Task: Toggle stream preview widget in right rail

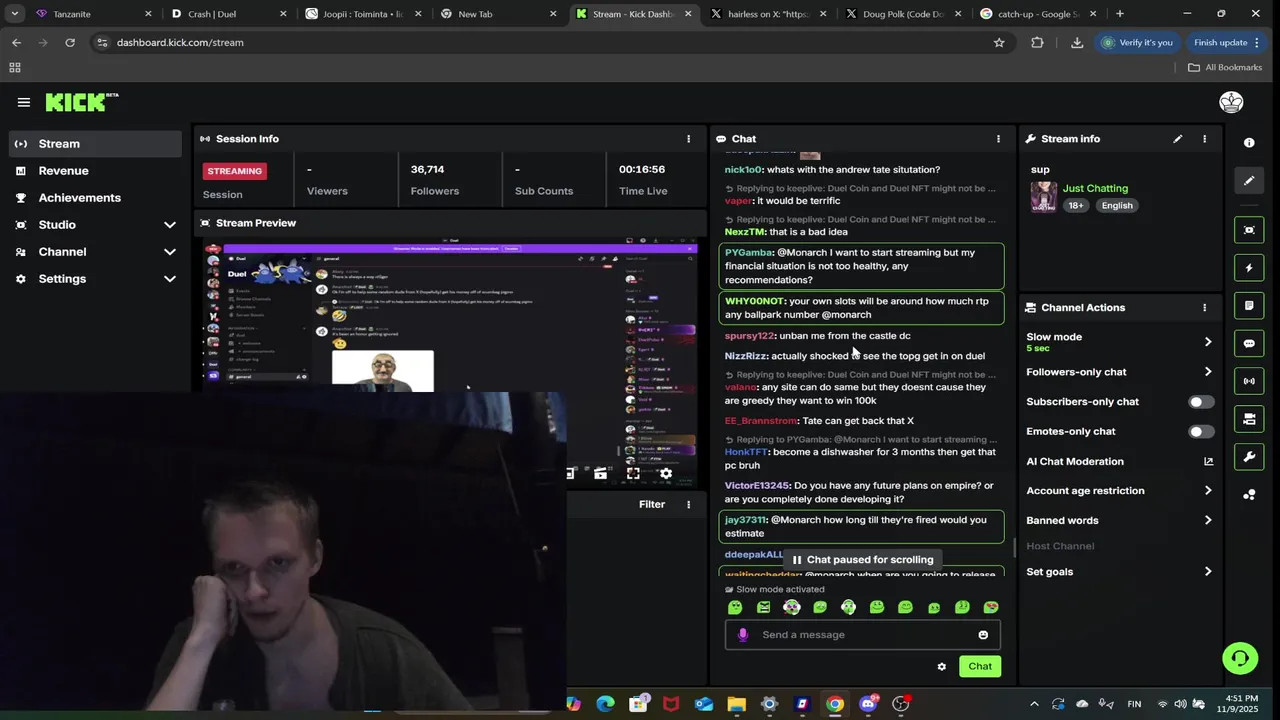Action: [1249, 230]
